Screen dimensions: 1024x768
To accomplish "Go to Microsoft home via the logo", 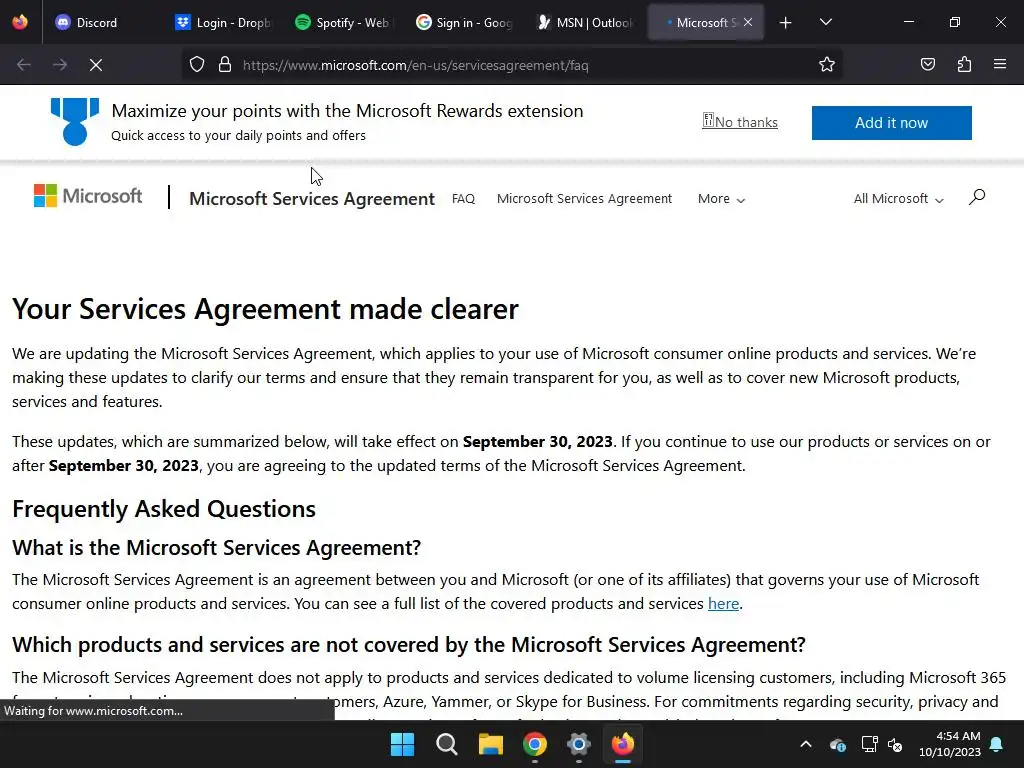I will click(88, 195).
